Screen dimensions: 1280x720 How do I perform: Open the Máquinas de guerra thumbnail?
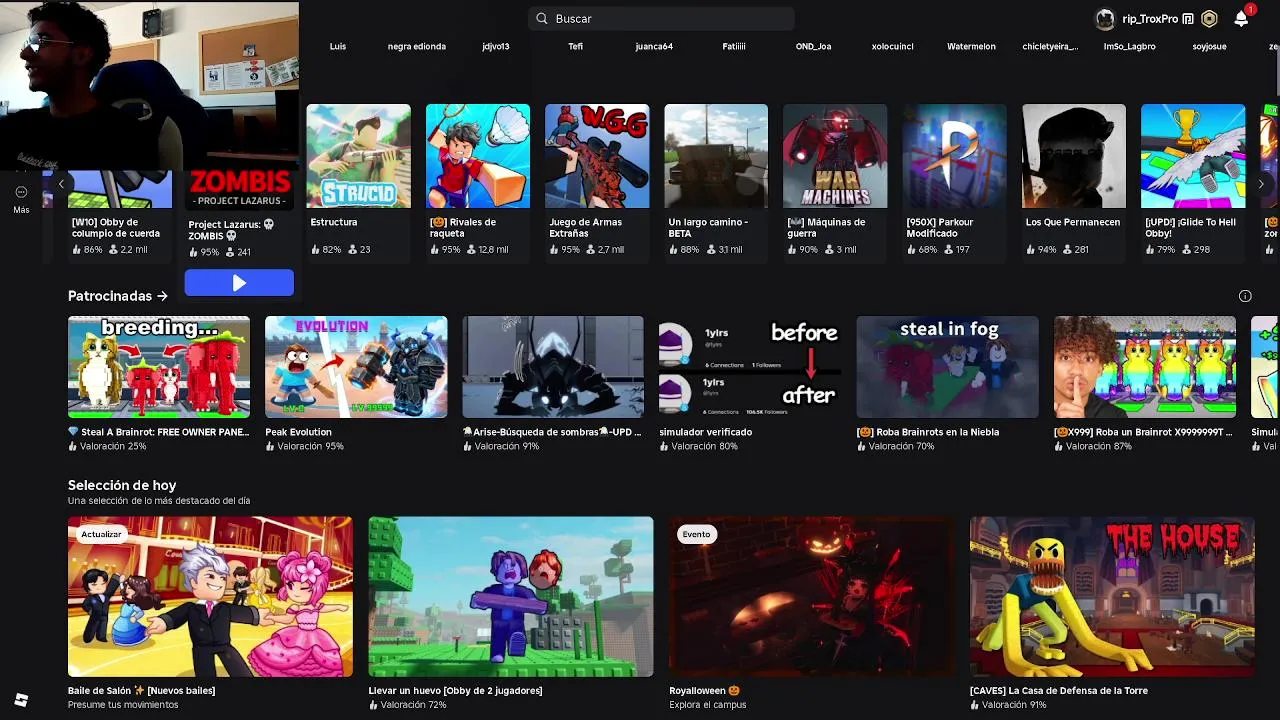pyautogui.click(x=835, y=156)
